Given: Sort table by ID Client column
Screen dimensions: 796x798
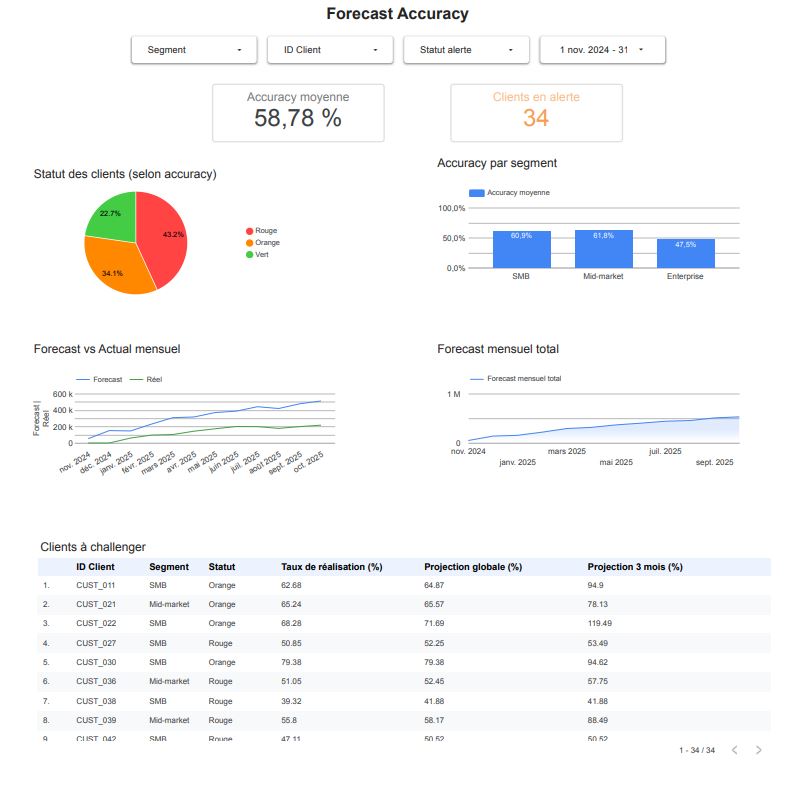Looking at the screenshot, I should (x=95, y=567).
